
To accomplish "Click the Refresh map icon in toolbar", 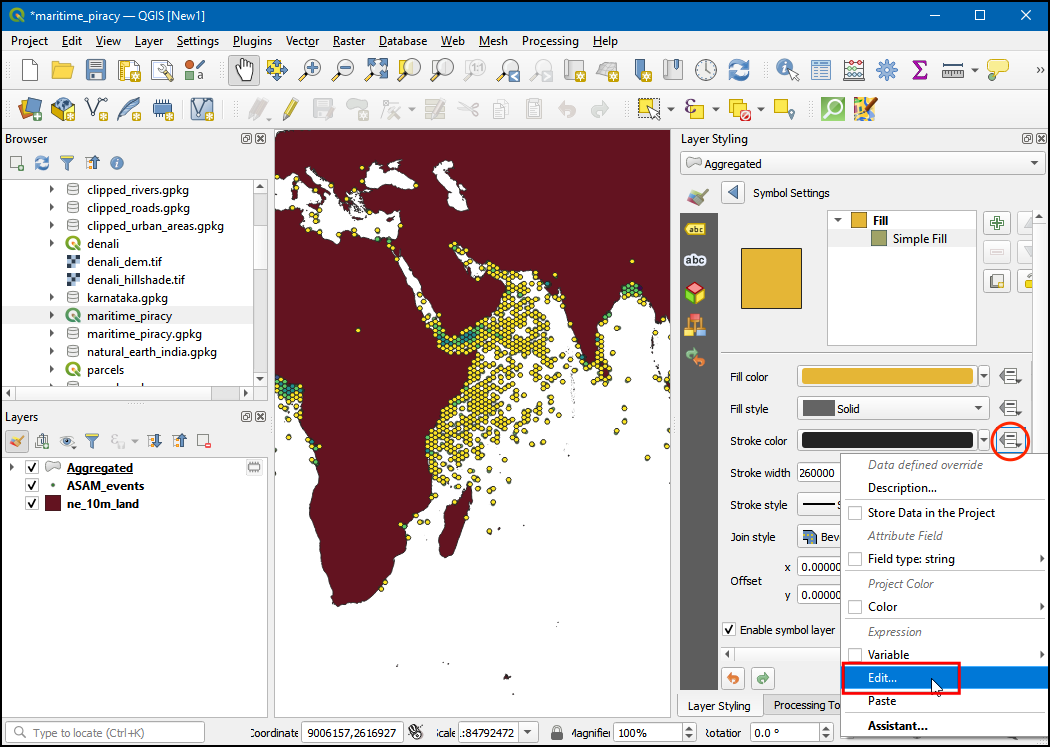I will point(739,70).
